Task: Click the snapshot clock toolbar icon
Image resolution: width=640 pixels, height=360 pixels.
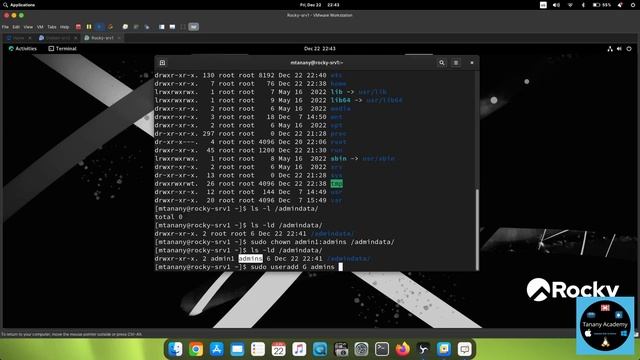Action: coord(125,27)
